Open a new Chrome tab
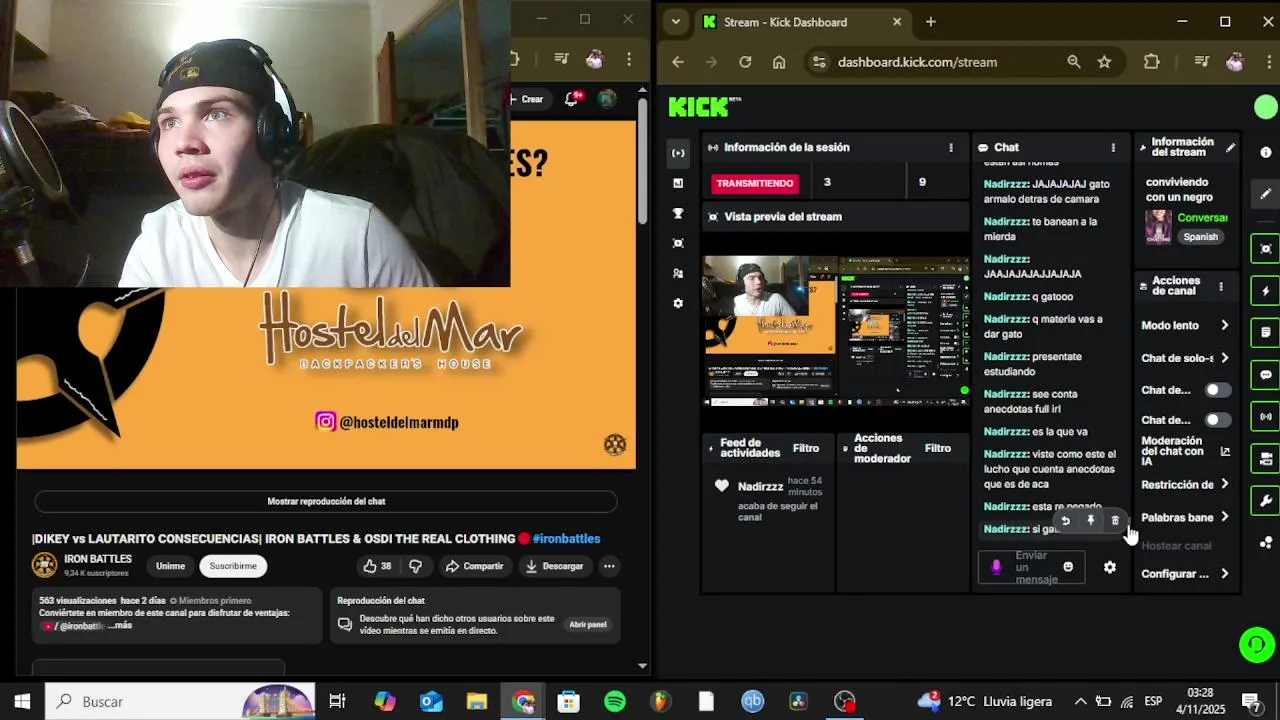This screenshot has height=720, width=1280. pos(930,22)
